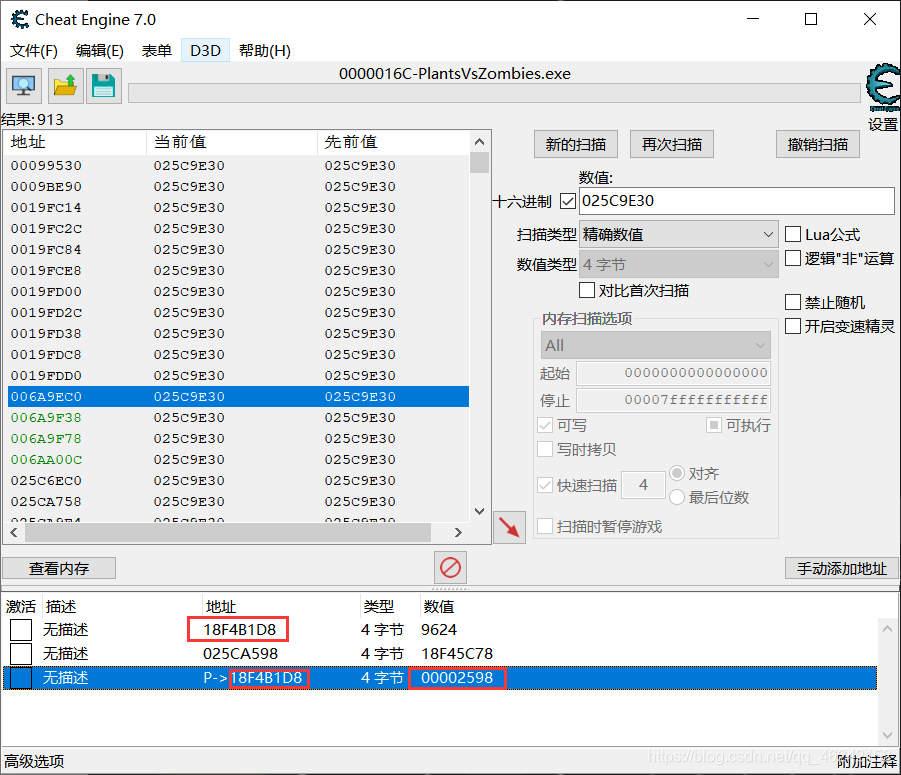901x775 pixels.
Task: Open the 数值类型 4 字节 dropdown
Action: coord(678,264)
